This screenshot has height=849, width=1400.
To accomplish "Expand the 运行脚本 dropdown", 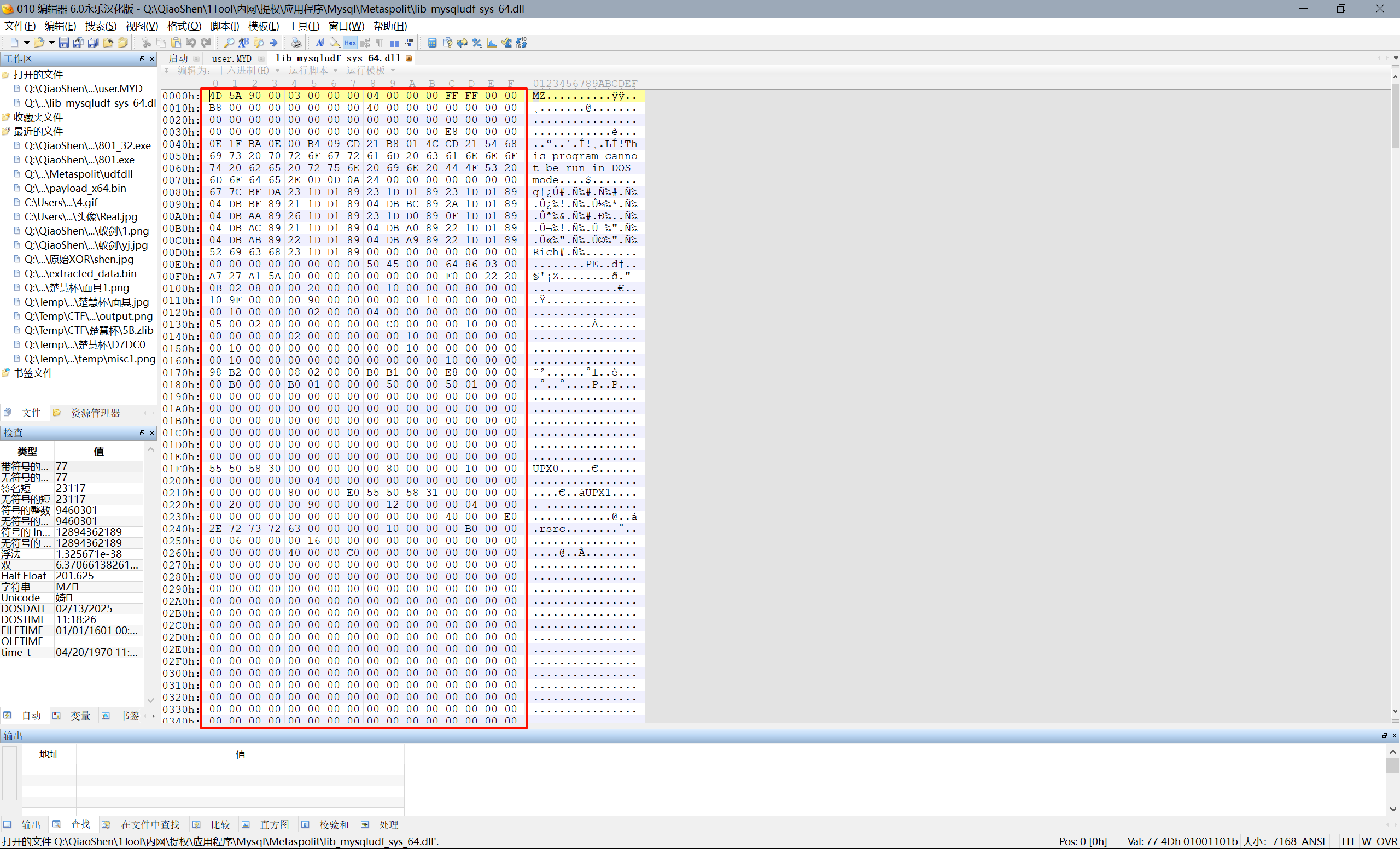I will pos(312,71).
